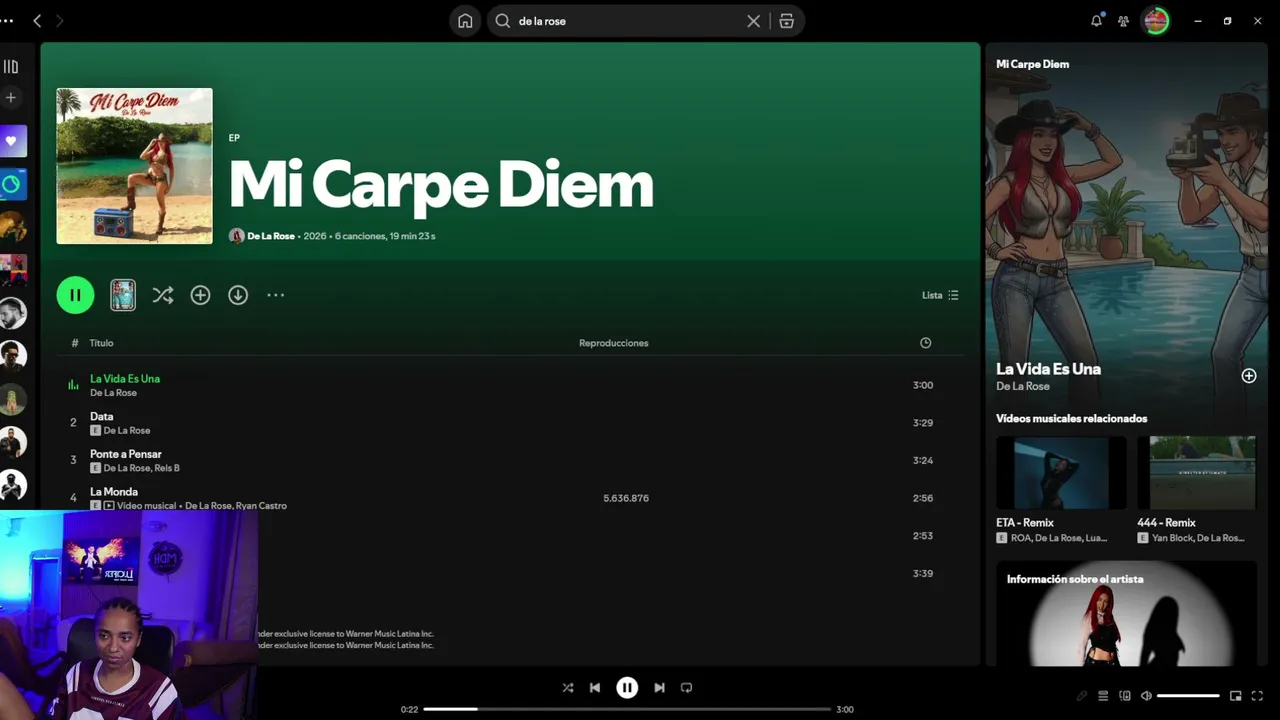This screenshot has height=720, width=1280.
Task: Create a new playlist with sidebar plus
Action: tap(11, 98)
